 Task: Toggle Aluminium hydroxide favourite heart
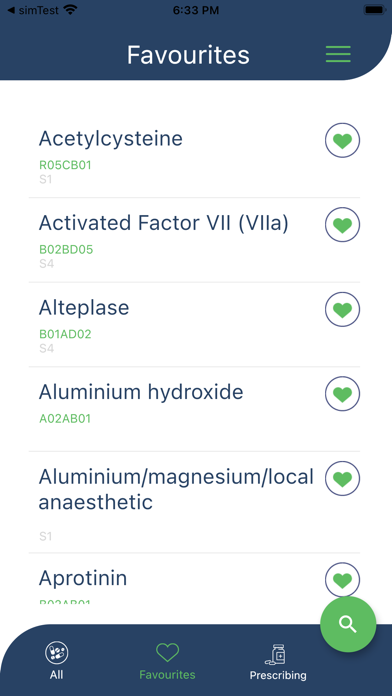point(342,394)
